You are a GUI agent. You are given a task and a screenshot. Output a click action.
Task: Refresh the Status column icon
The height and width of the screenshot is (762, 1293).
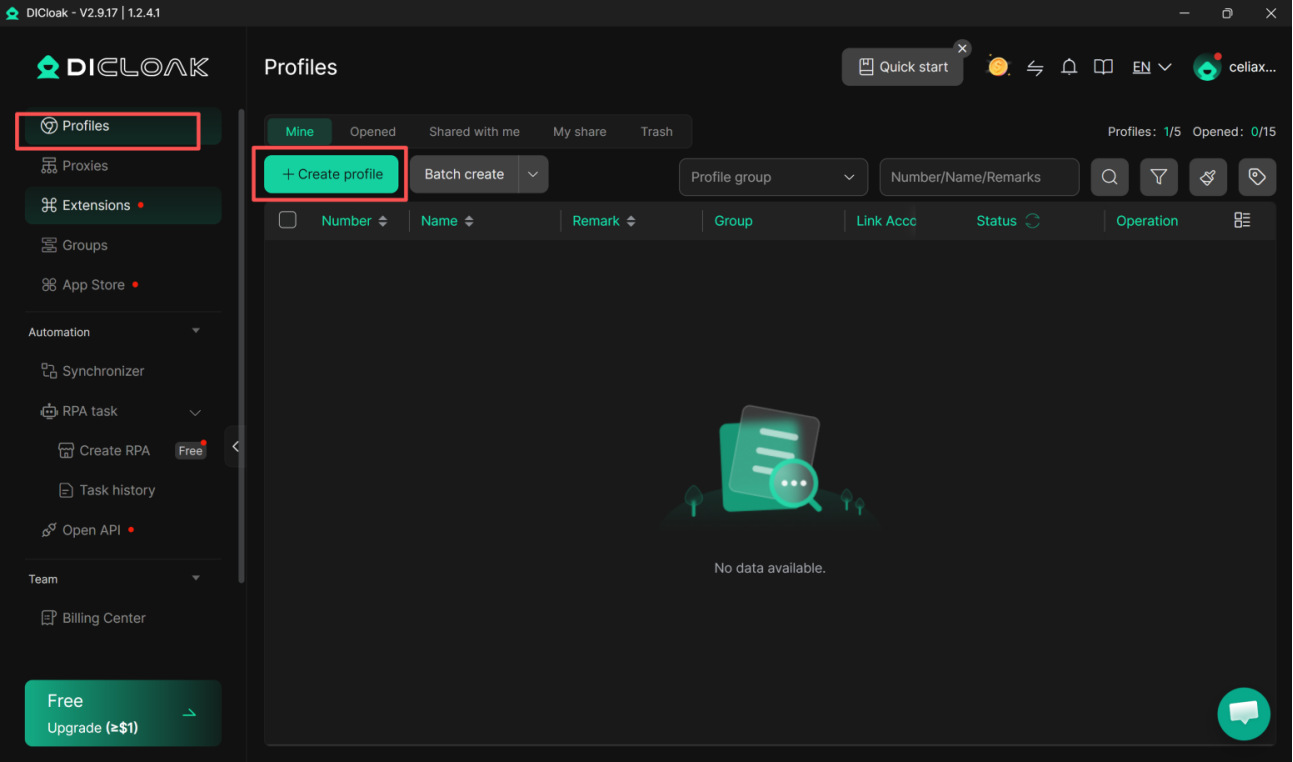click(1033, 221)
